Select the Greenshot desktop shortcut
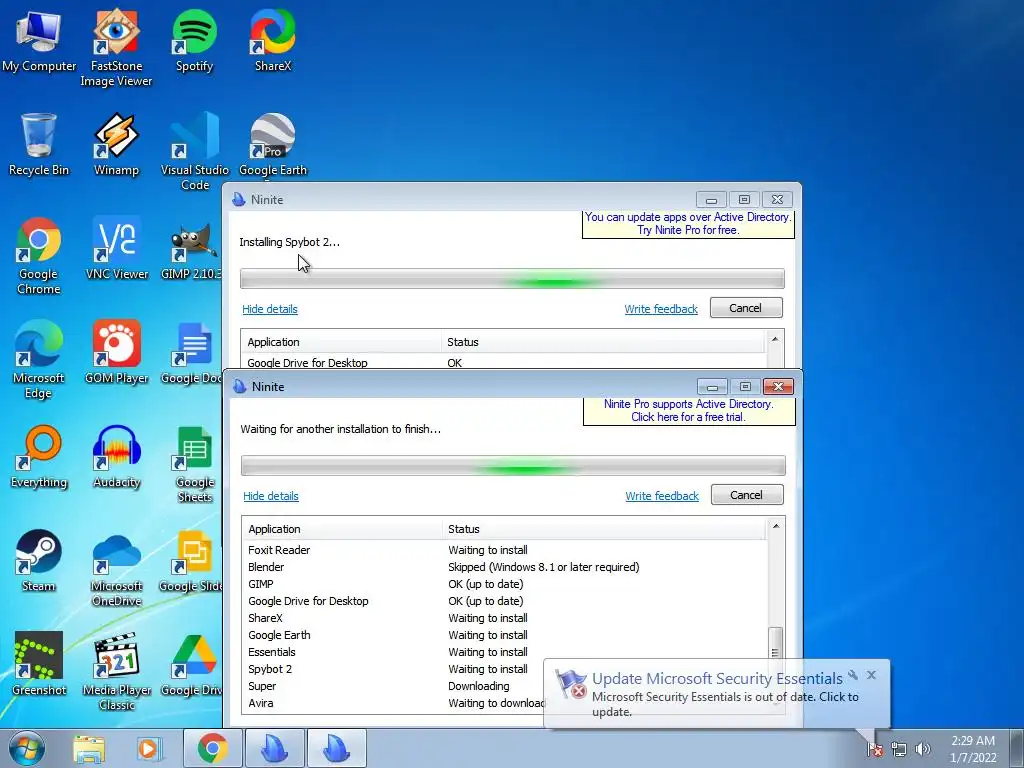This screenshot has width=1024, height=768. coord(39,664)
